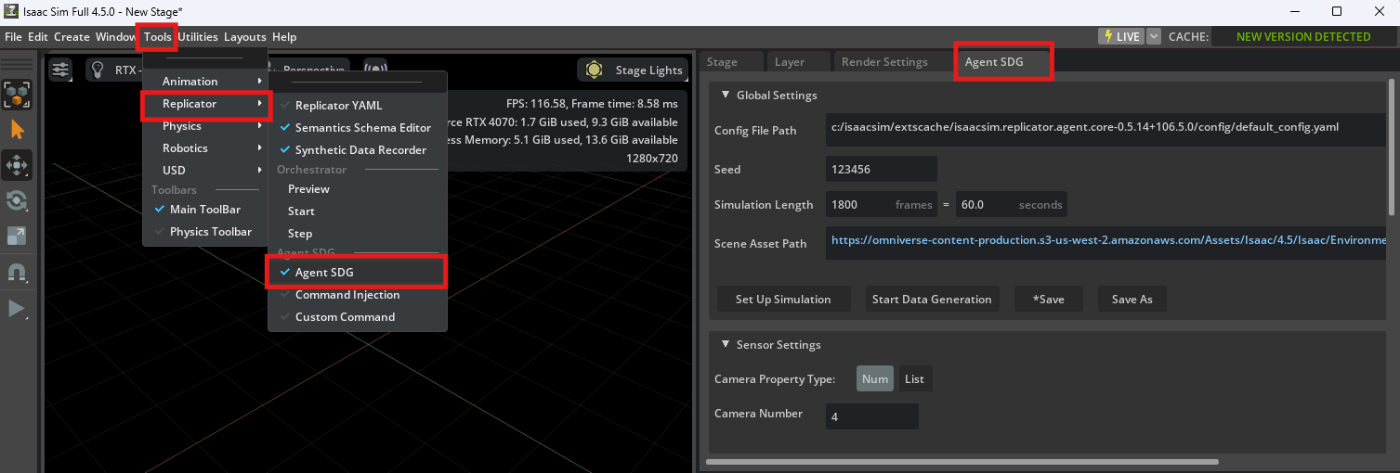Pick the Select arrow tool
1400x473 pixels.
(x=16, y=130)
